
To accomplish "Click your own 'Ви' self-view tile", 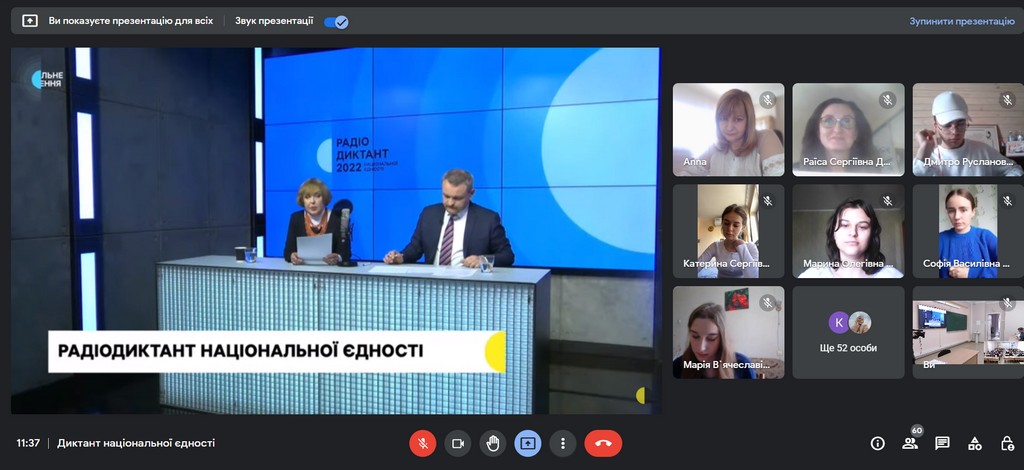I will pyautogui.click(x=967, y=332).
